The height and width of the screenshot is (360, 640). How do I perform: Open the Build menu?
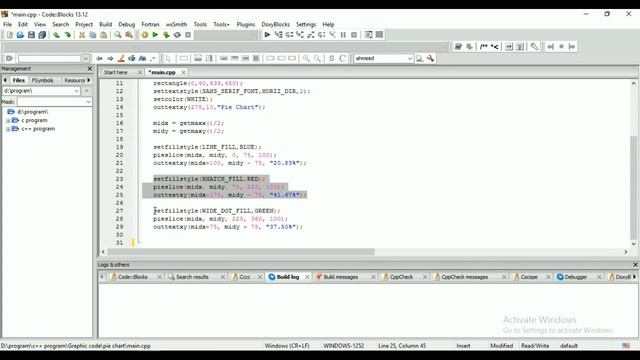pyautogui.click(x=106, y=24)
